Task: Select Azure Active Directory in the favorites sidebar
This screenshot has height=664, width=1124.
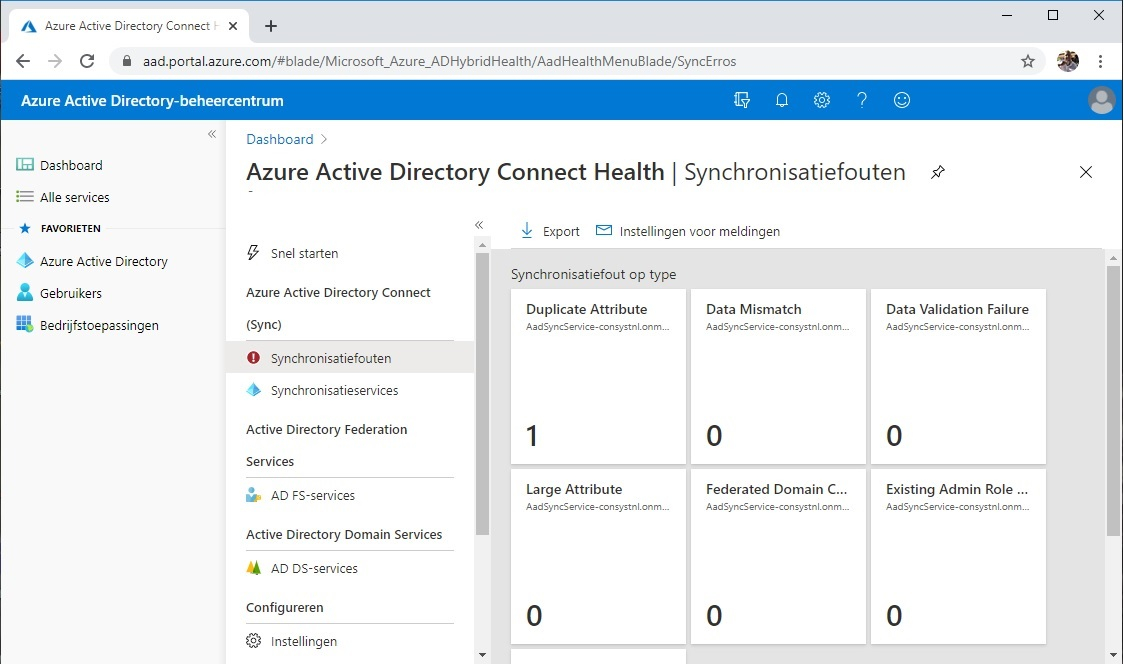Action: click(x=105, y=261)
